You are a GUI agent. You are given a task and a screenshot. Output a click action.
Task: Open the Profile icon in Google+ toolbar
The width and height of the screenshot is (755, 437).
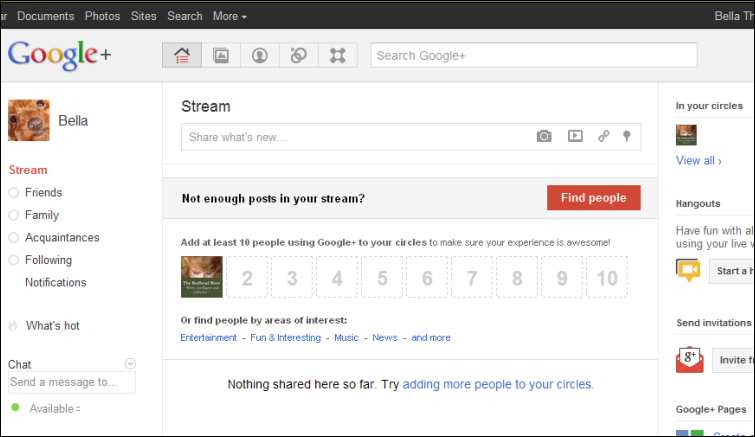click(x=260, y=55)
